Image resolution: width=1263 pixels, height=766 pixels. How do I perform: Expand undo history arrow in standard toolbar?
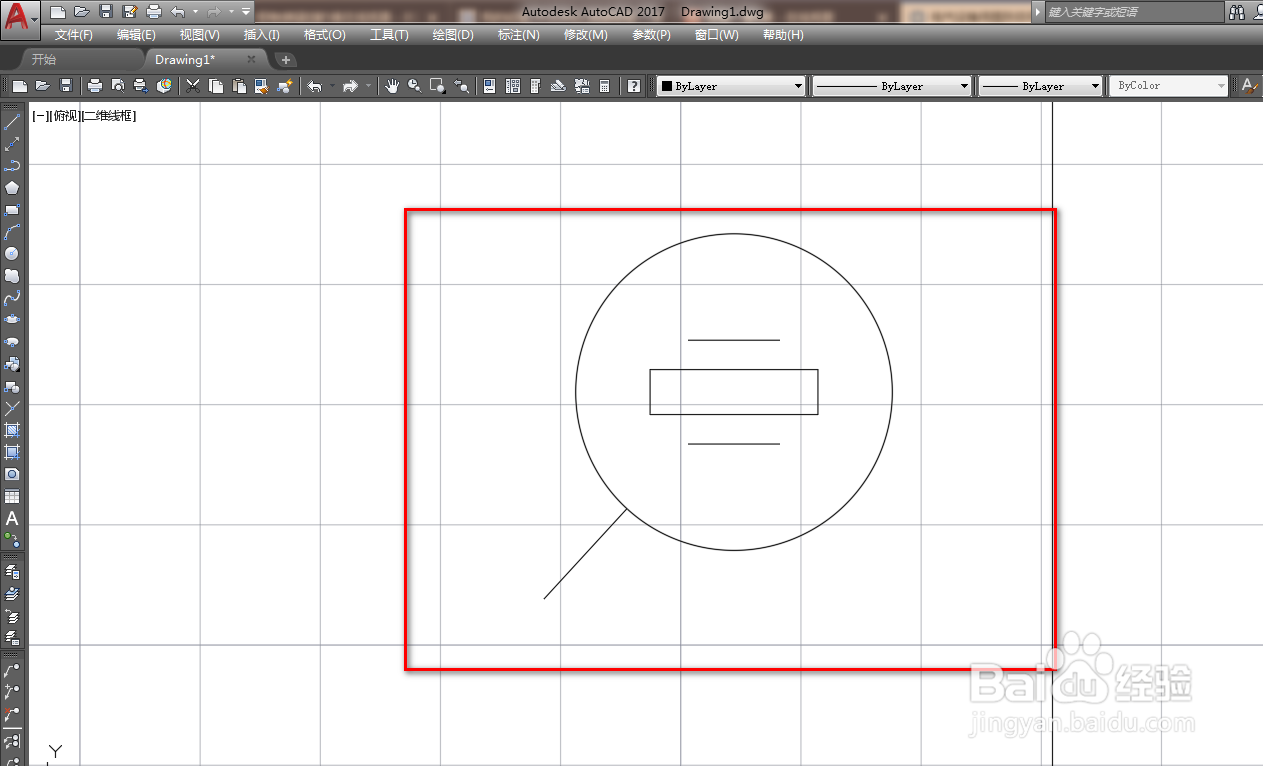tap(331, 86)
